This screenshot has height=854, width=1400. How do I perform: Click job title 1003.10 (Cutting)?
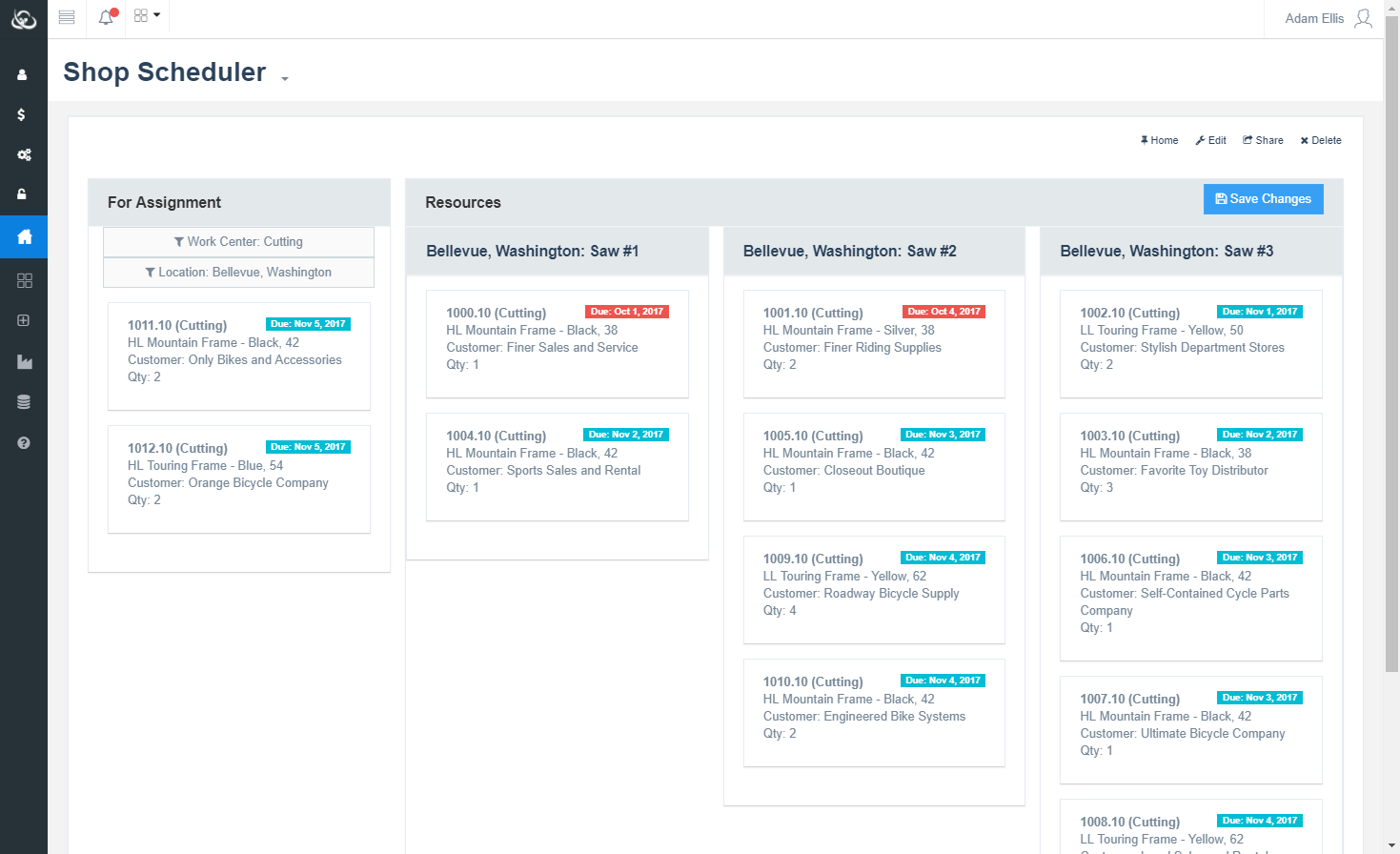tap(1130, 437)
